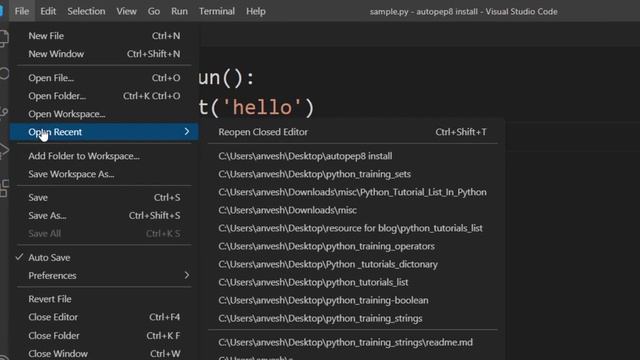640x360 pixels.
Task: Open Run and Debug activity icon
Action: coord(4,150)
